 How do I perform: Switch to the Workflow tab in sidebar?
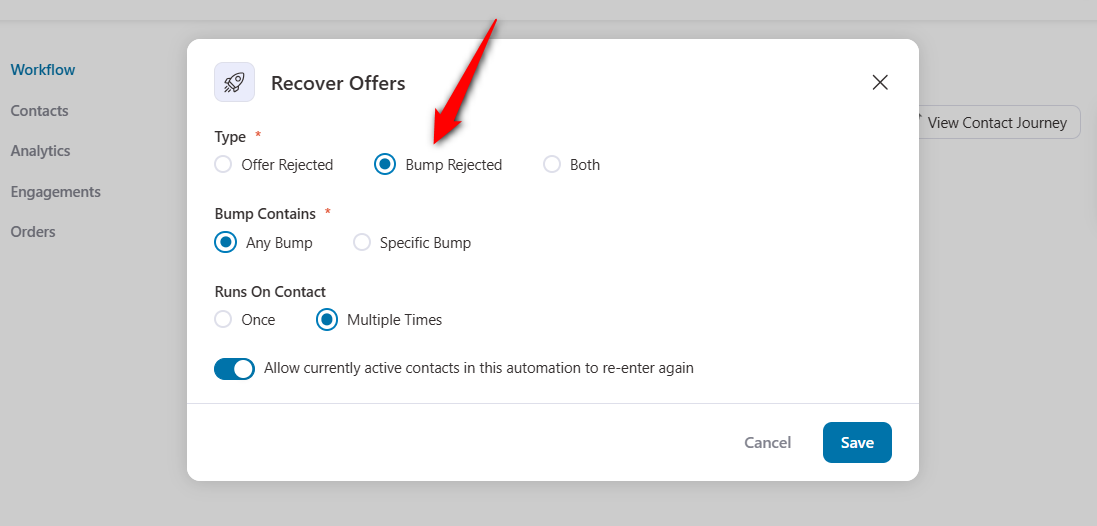point(43,70)
